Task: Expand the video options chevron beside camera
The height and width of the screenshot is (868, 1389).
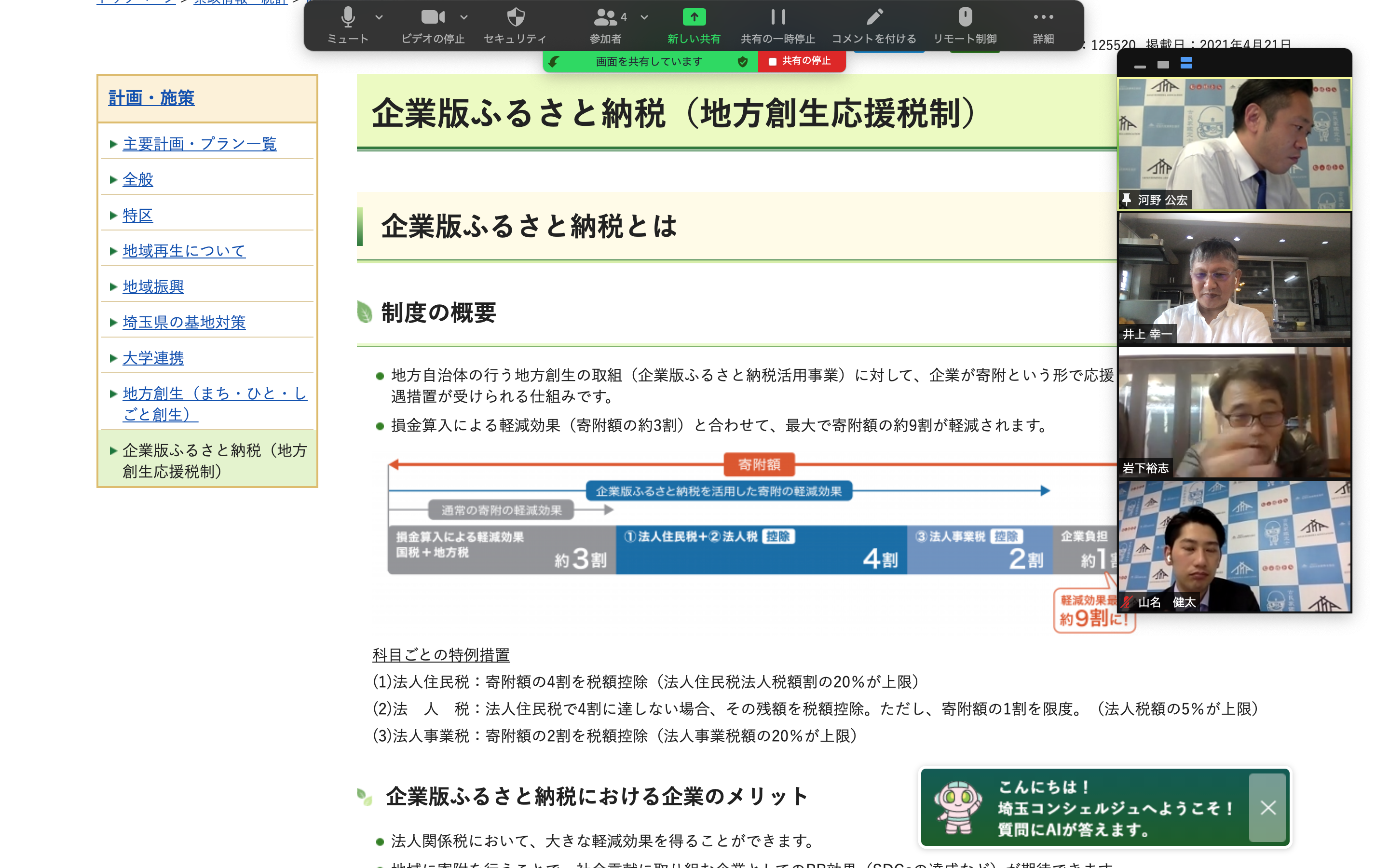Action: point(464,17)
